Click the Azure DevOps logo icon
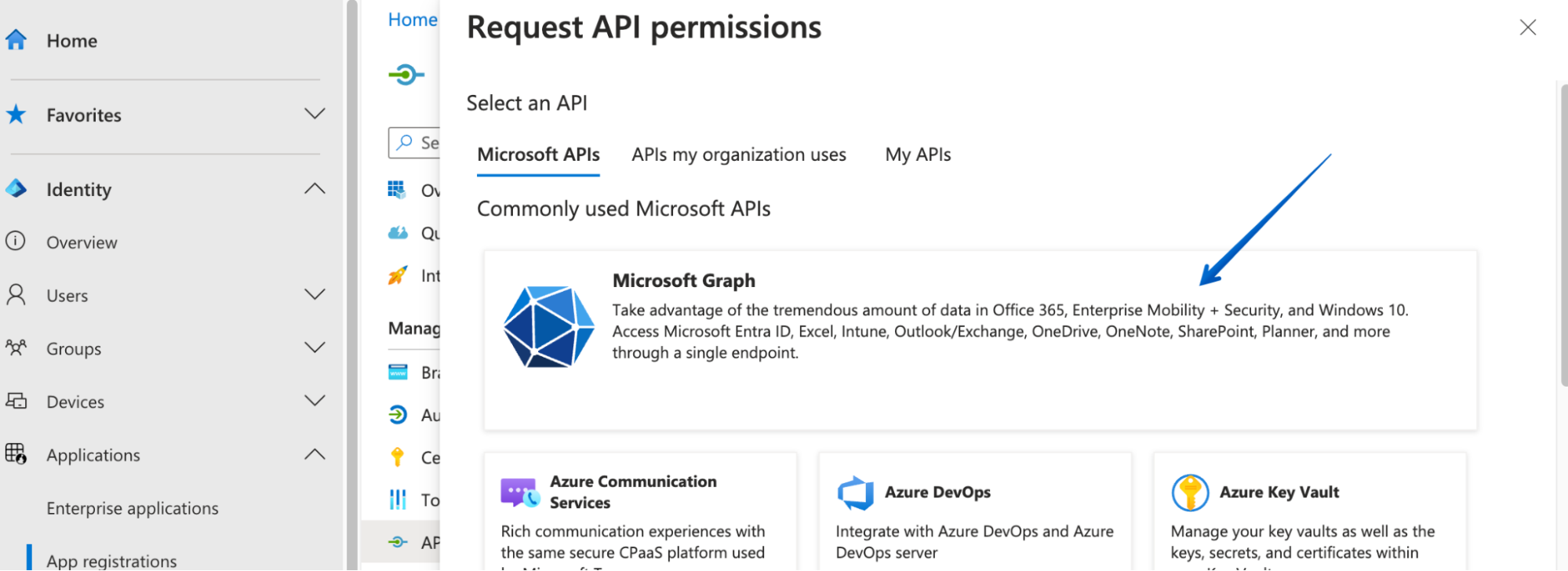 (x=856, y=493)
